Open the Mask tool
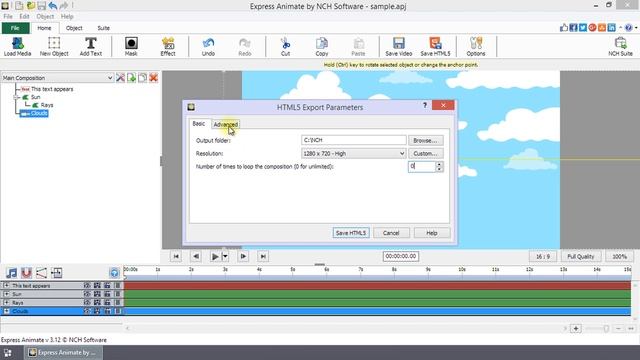This screenshot has width=640, height=360. click(131, 46)
